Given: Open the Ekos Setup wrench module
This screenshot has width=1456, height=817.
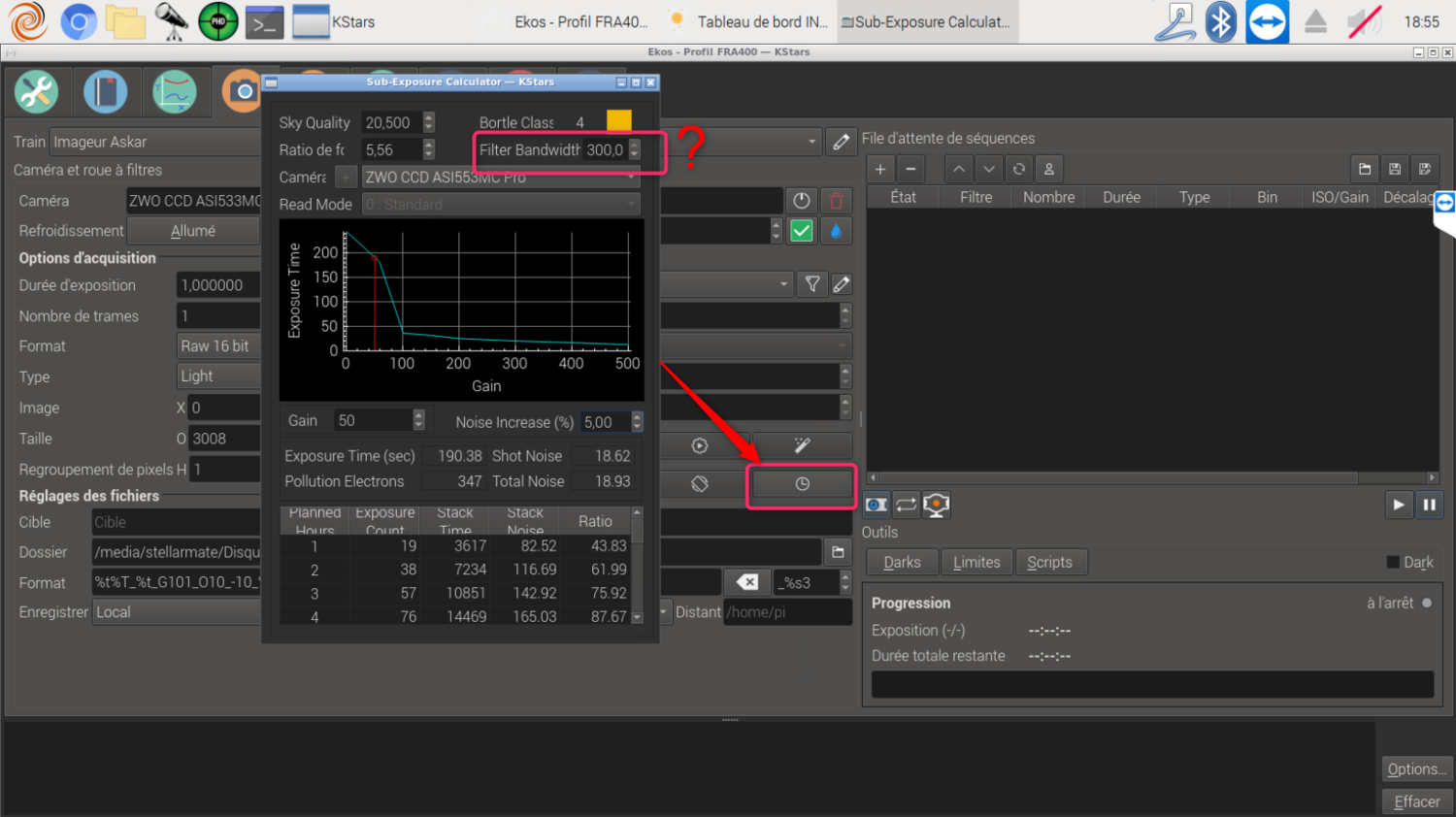Looking at the screenshot, I should [x=36, y=92].
